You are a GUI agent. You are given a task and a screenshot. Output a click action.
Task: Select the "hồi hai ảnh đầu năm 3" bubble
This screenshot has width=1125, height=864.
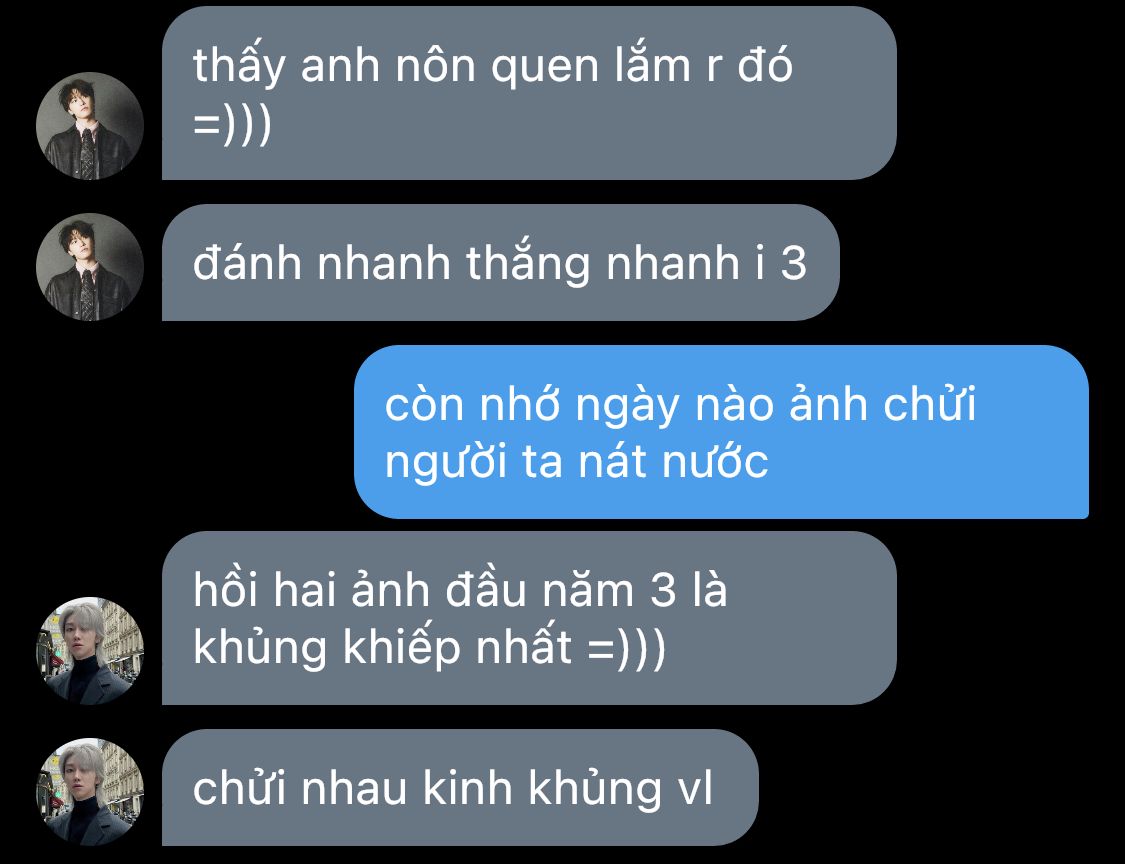pos(529,618)
